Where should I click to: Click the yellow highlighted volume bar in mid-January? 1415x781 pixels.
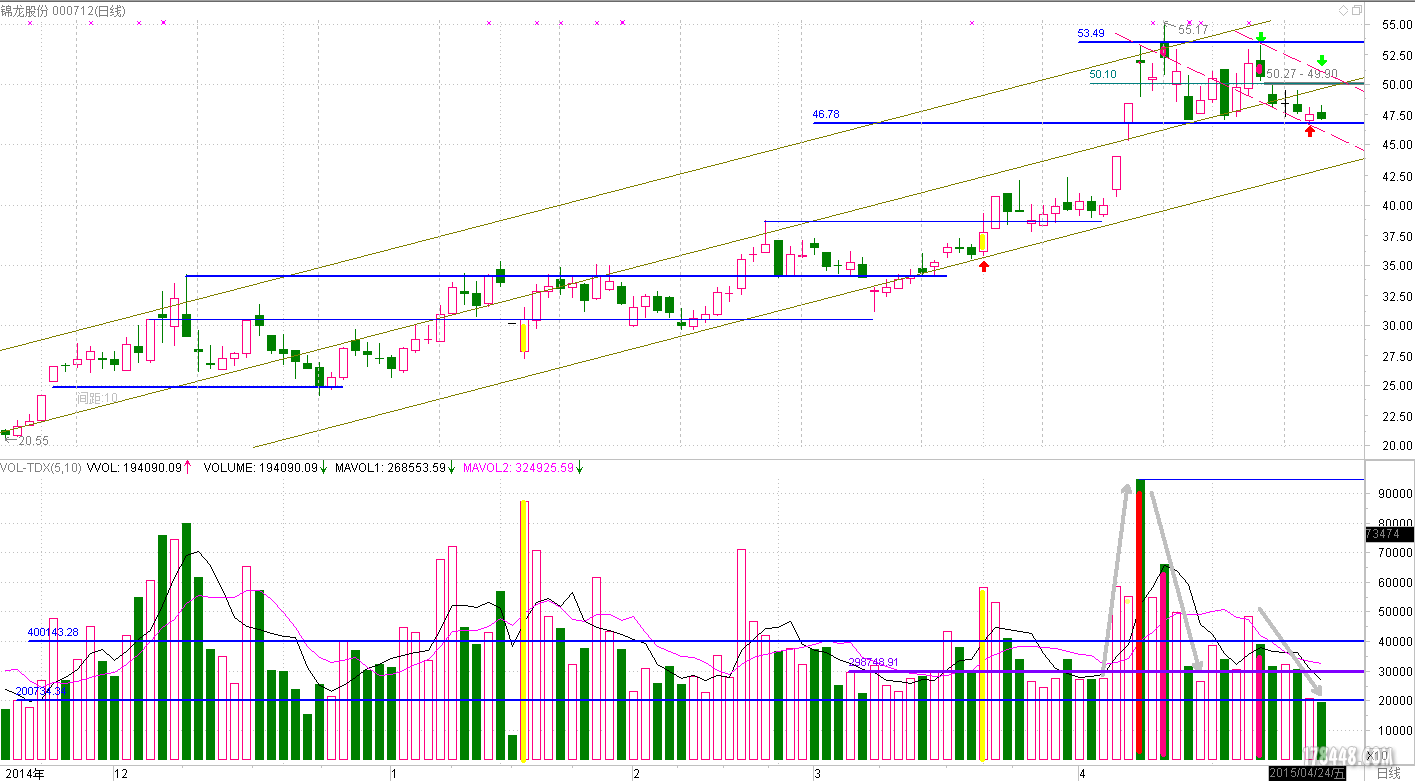[x=524, y=630]
